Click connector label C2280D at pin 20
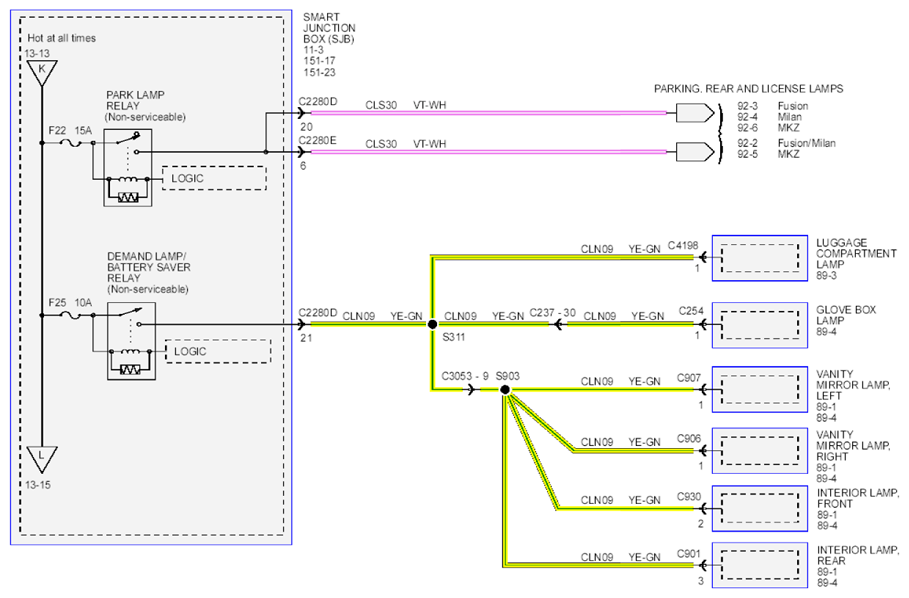 [318, 101]
